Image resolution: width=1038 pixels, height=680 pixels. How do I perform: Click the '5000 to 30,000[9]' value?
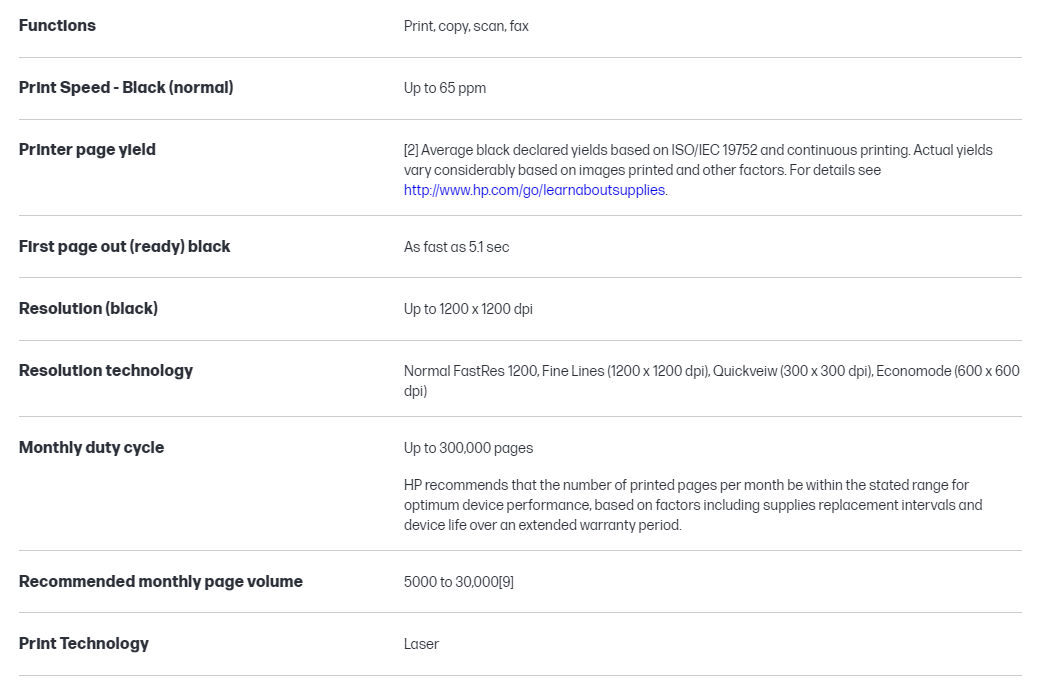point(459,582)
